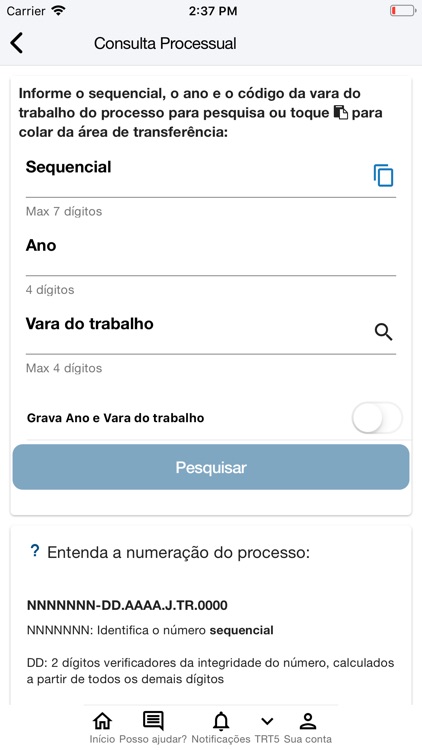Go back with the left arrow icon
The width and height of the screenshot is (422, 750).
pos(17,43)
